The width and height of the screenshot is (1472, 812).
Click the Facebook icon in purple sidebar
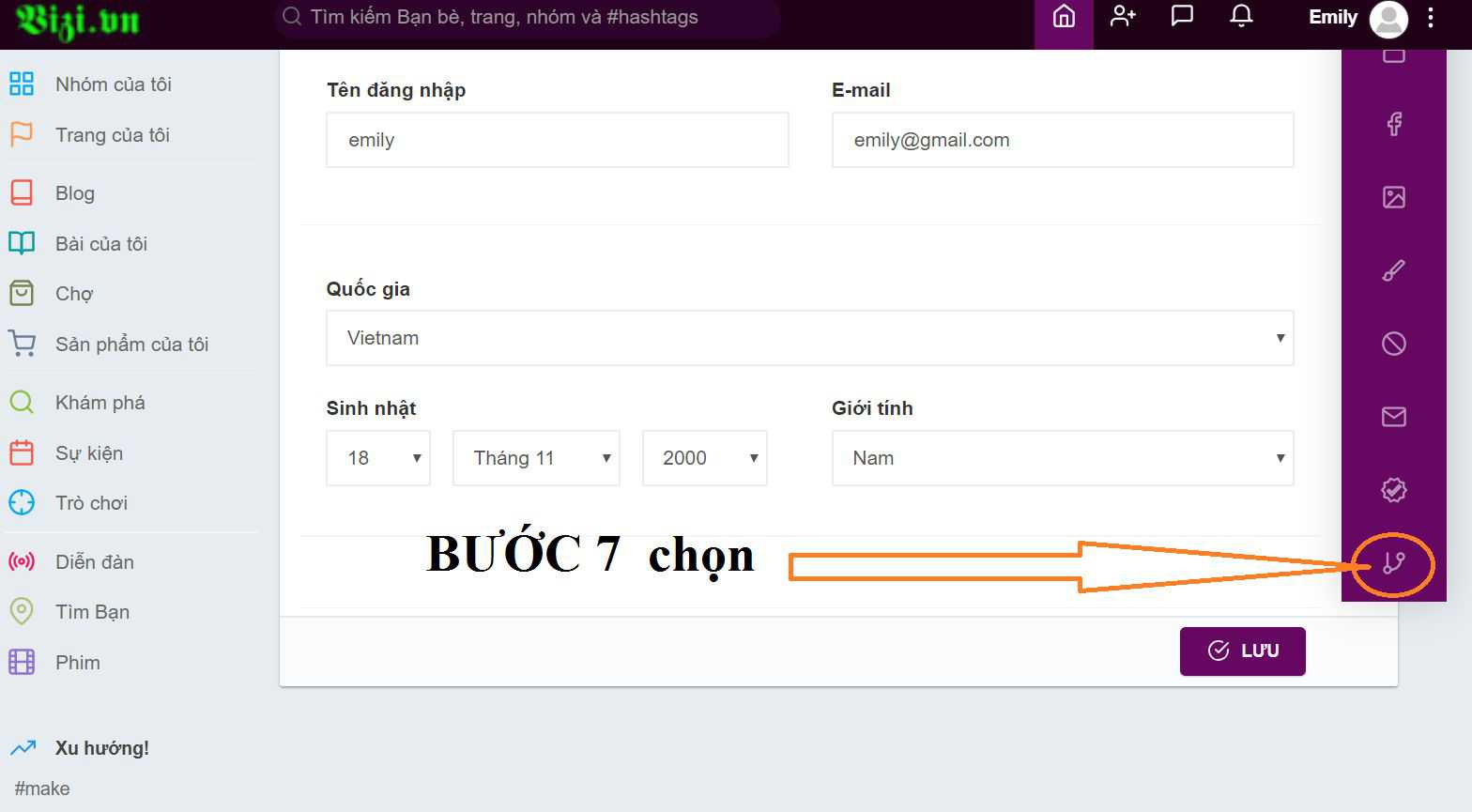point(1394,124)
